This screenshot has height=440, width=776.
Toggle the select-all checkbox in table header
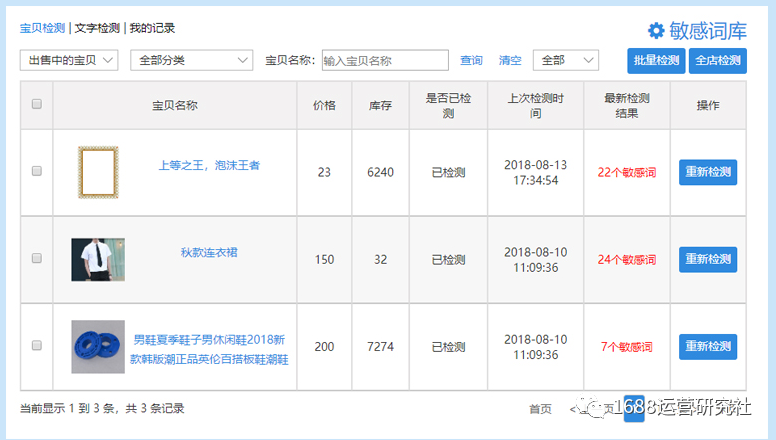(x=37, y=104)
